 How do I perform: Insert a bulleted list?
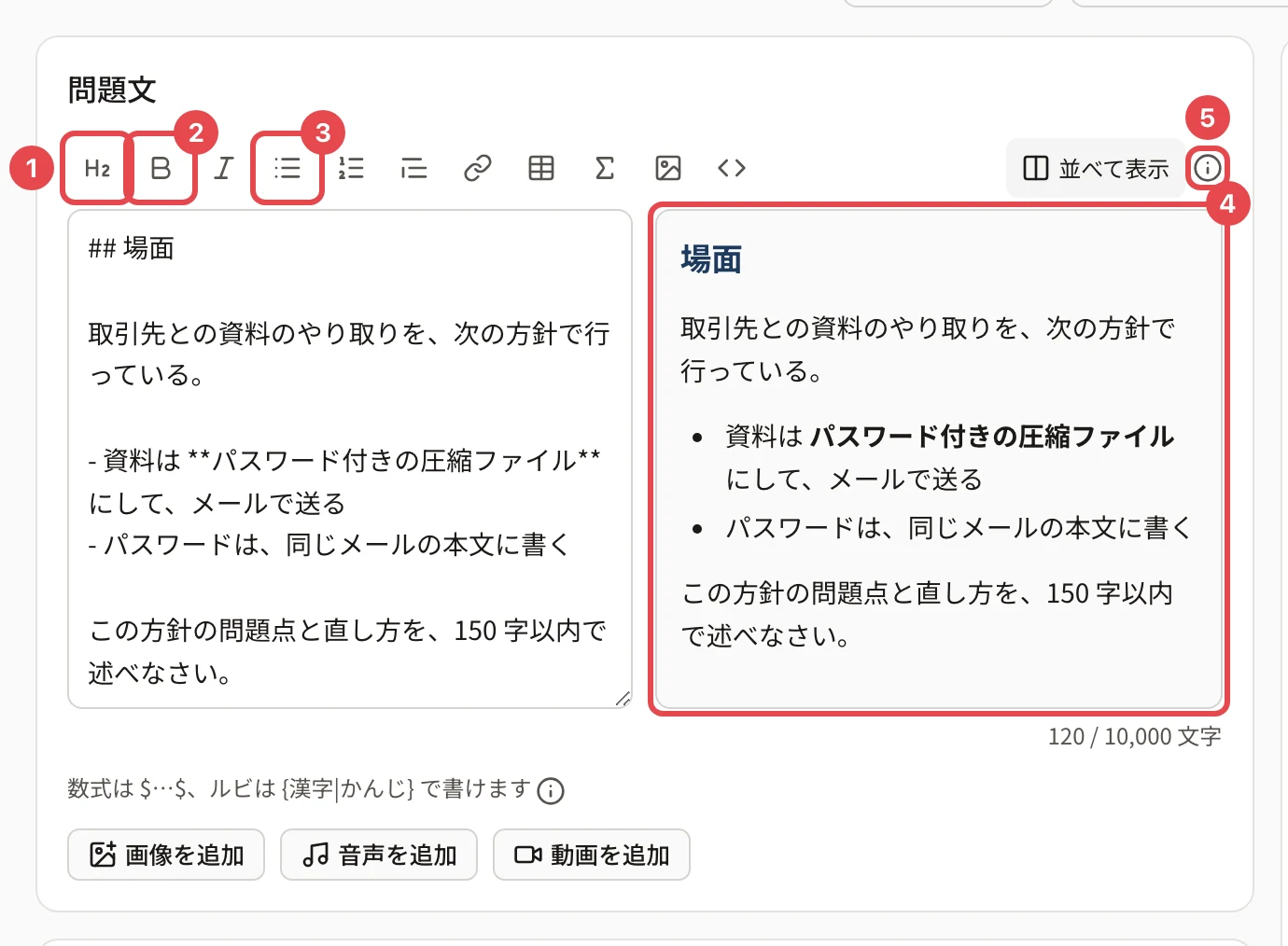click(287, 168)
